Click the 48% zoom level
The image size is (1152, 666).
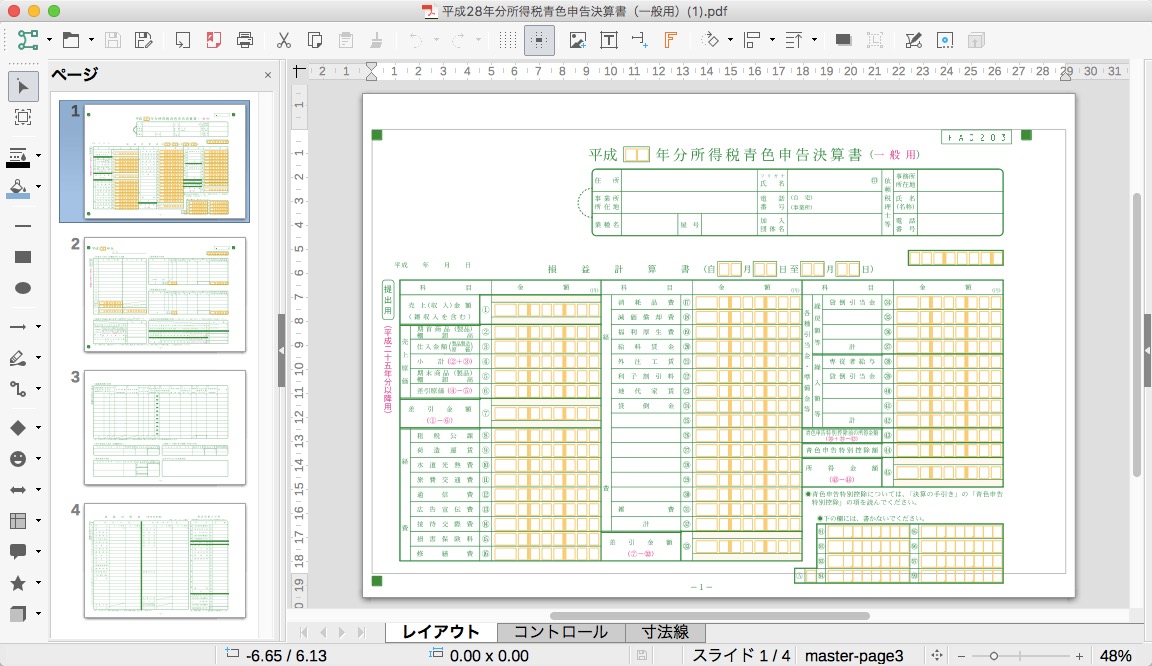[x=1115, y=656]
